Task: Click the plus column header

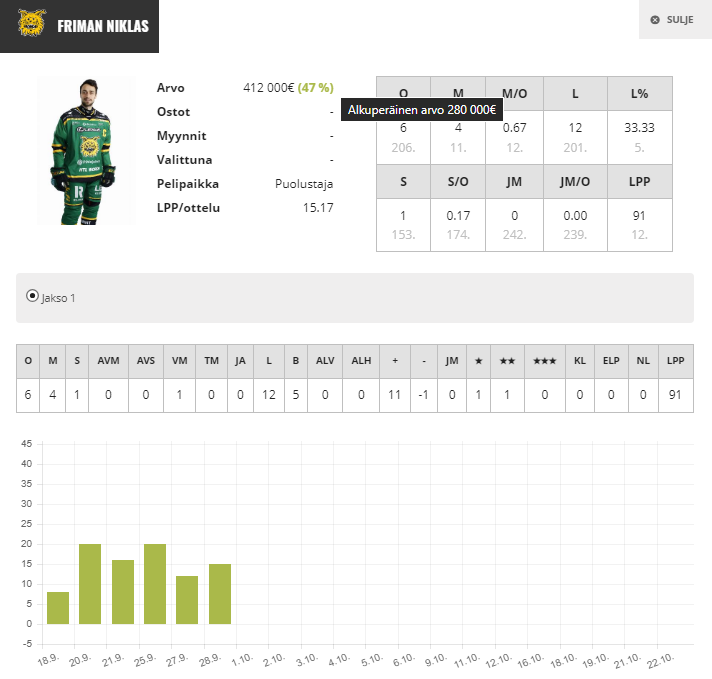Action: tap(395, 361)
